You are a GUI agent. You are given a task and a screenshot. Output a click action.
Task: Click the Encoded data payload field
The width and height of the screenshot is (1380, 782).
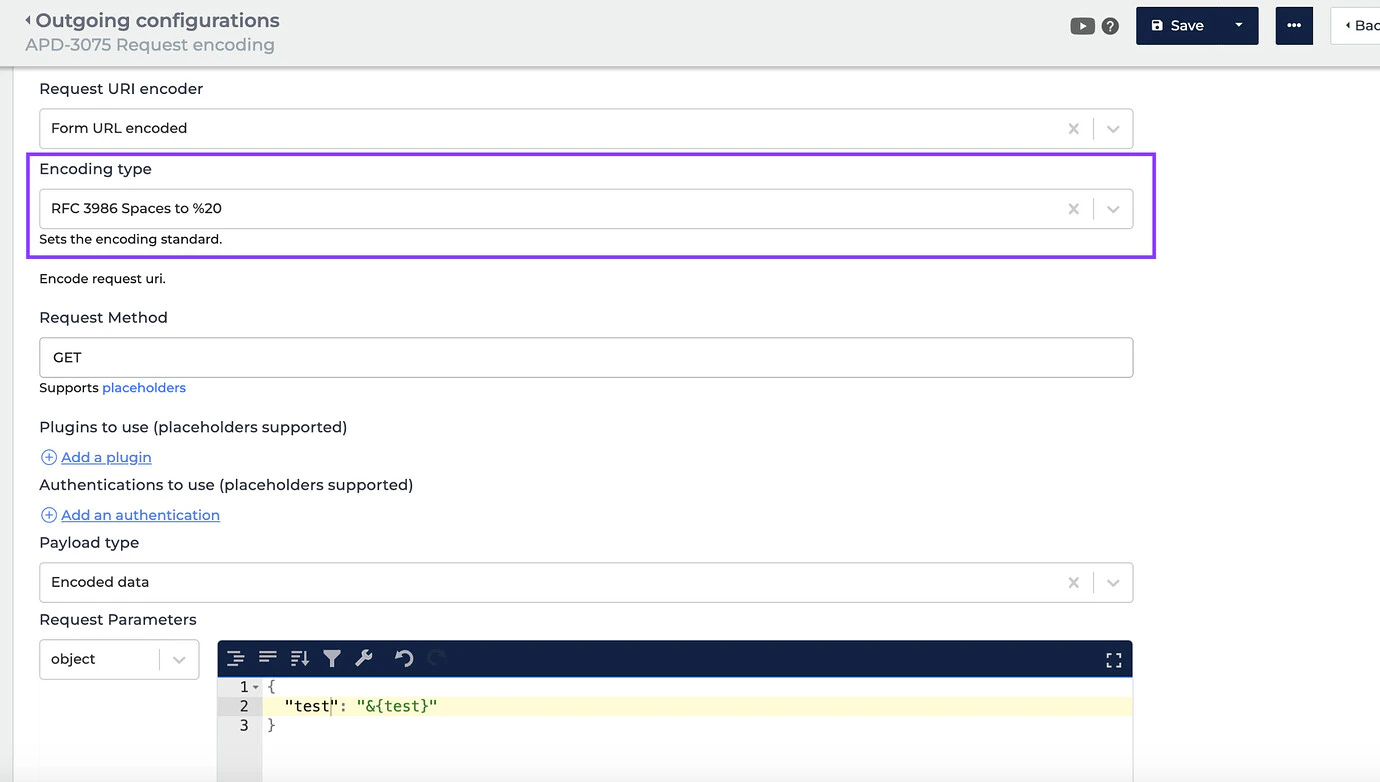pyautogui.click(x=586, y=582)
